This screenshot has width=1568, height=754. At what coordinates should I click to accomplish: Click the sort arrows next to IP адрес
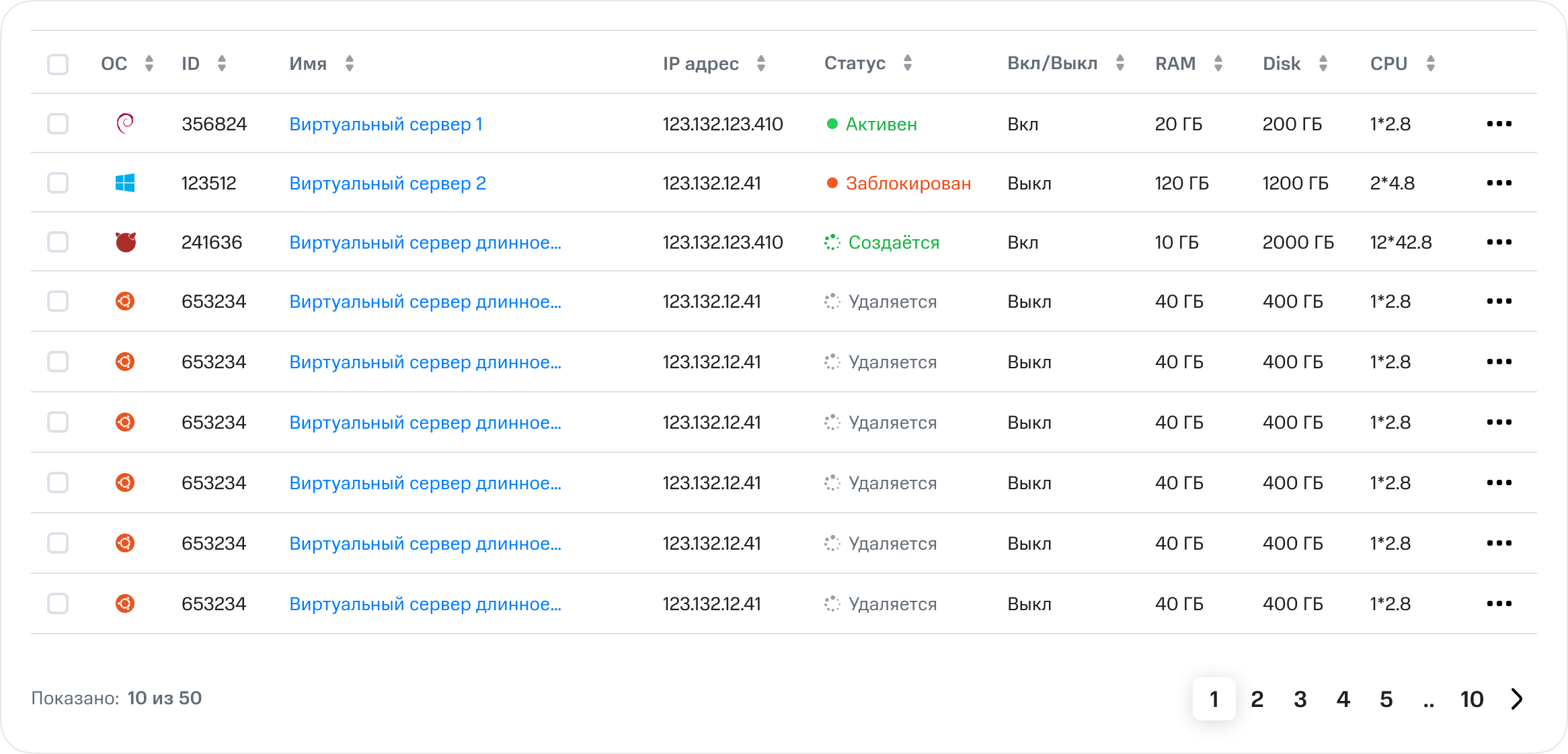[761, 63]
